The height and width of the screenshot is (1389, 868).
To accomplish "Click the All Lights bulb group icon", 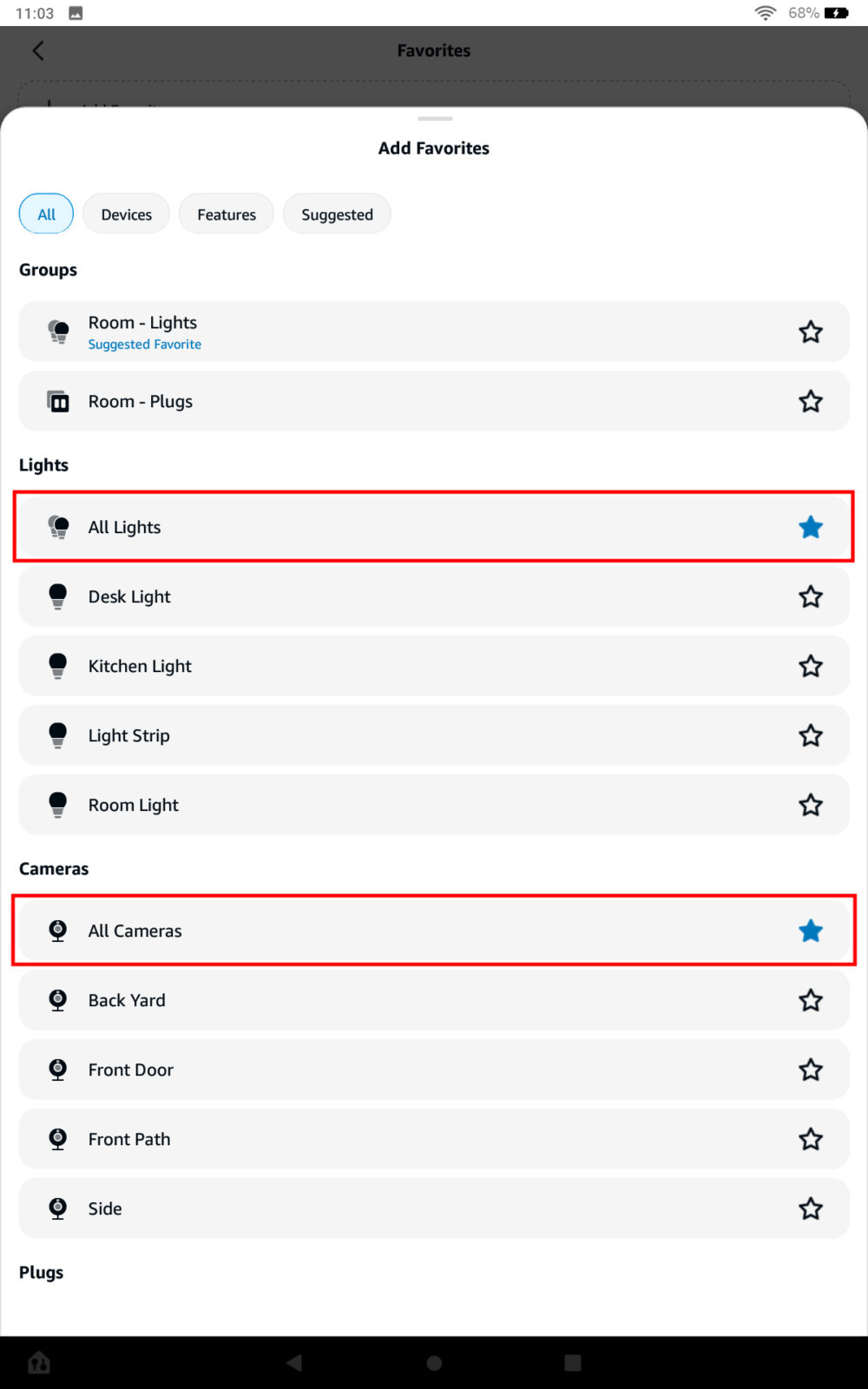I will pyautogui.click(x=57, y=526).
